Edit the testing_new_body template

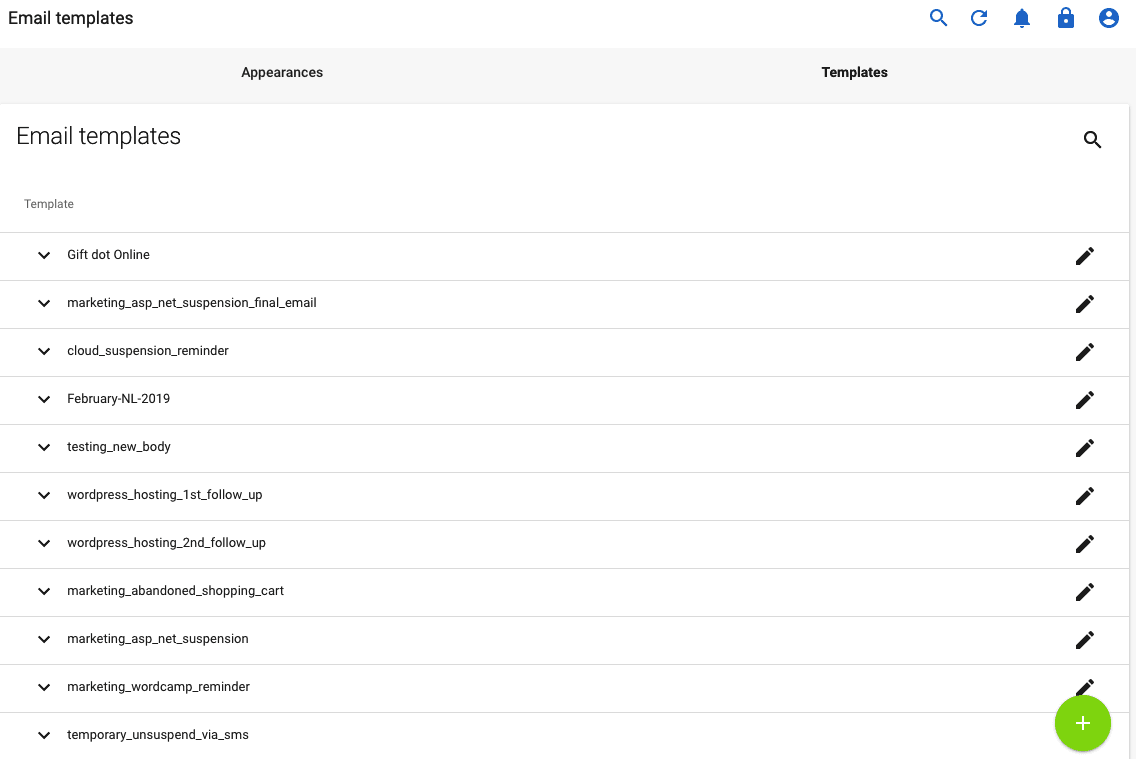[1085, 448]
